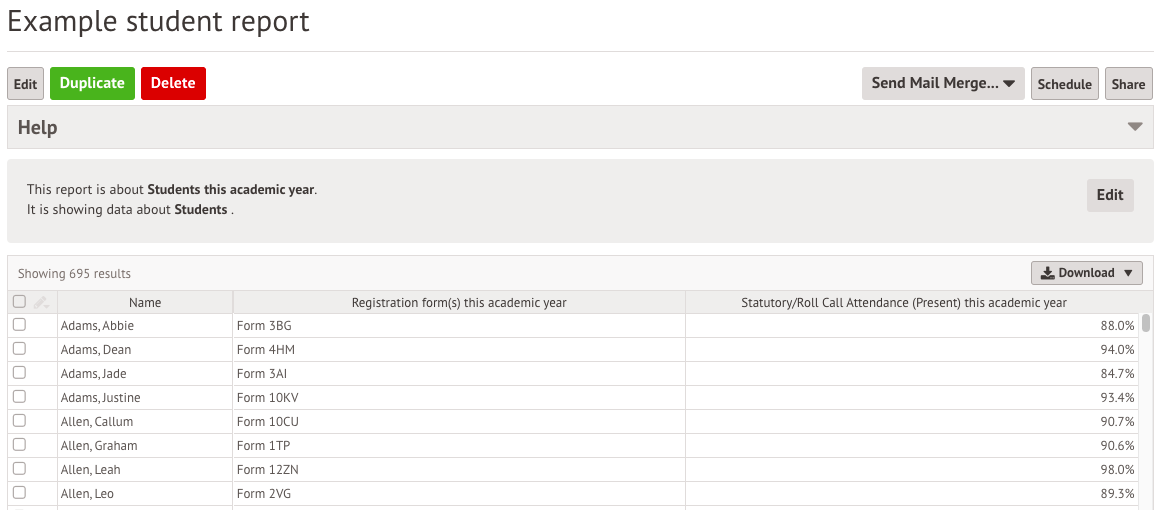Click the Statutory/Roll Call Attendance column header
The width and height of the screenshot is (1158, 510).
(x=904, y=303)
